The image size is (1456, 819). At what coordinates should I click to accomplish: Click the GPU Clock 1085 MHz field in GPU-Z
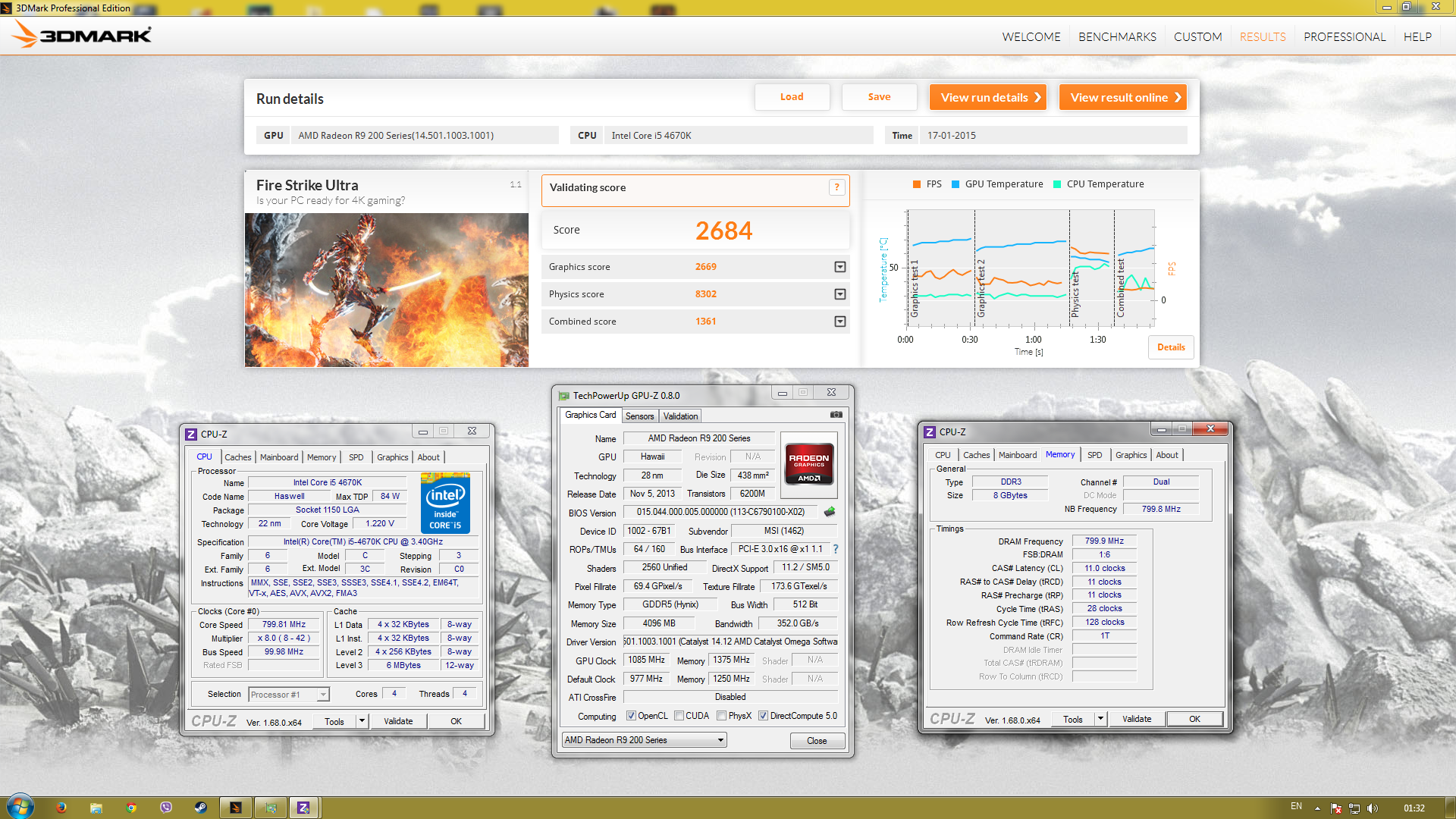pyautogui.click(x=647, y=660)
